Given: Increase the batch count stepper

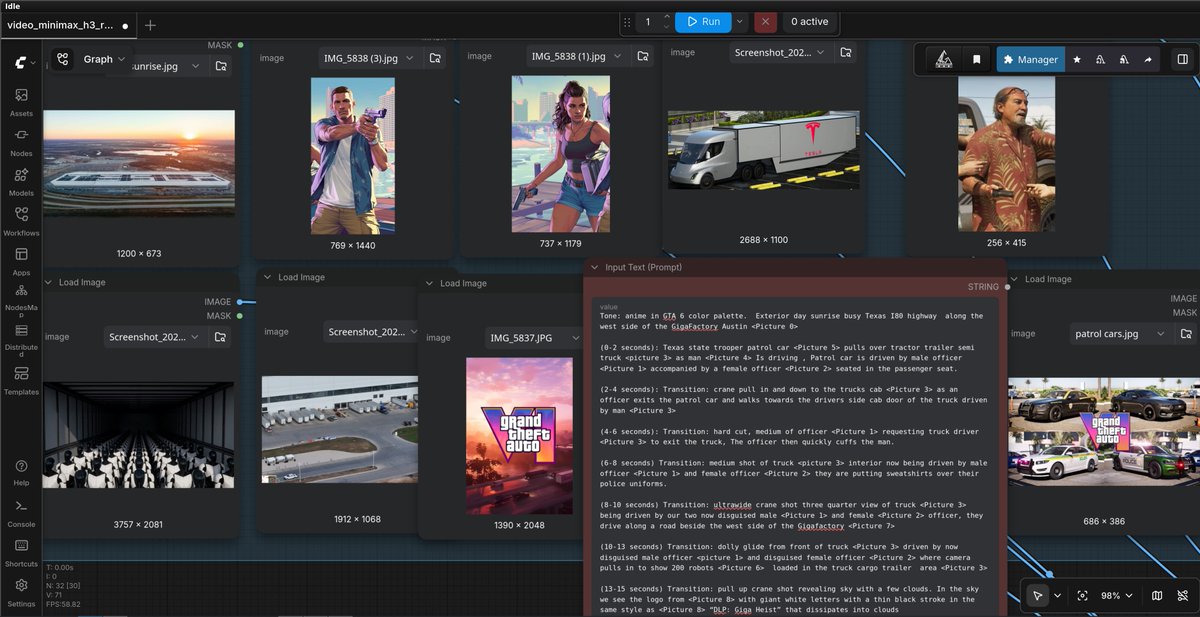Looking at the screenshot, I should coord(667,16).
